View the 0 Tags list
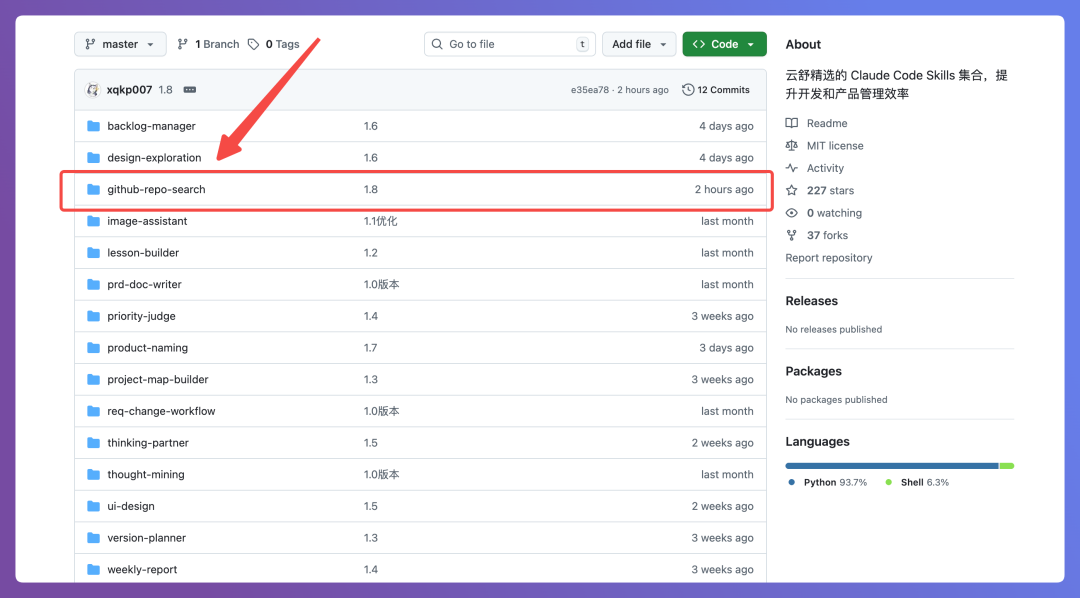The image size is (1080, 598). tap(274, 44)
